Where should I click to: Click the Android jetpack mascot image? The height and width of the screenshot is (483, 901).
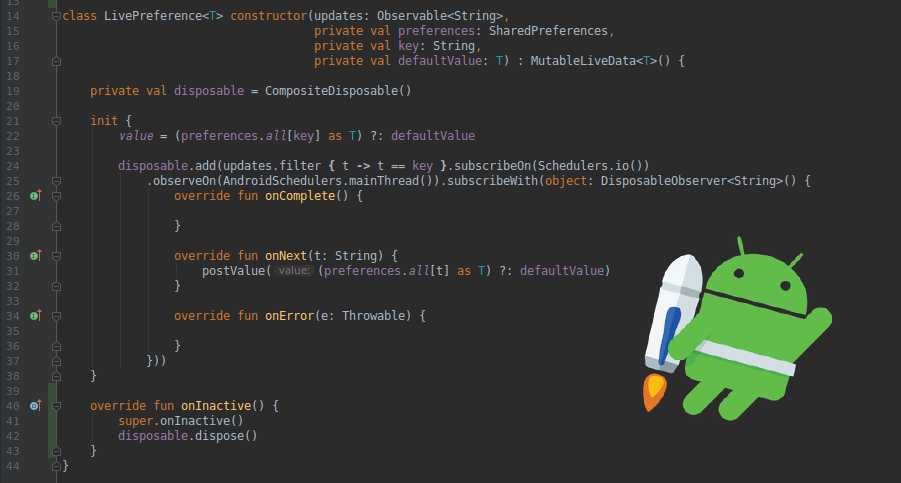[x=737, y=329]
